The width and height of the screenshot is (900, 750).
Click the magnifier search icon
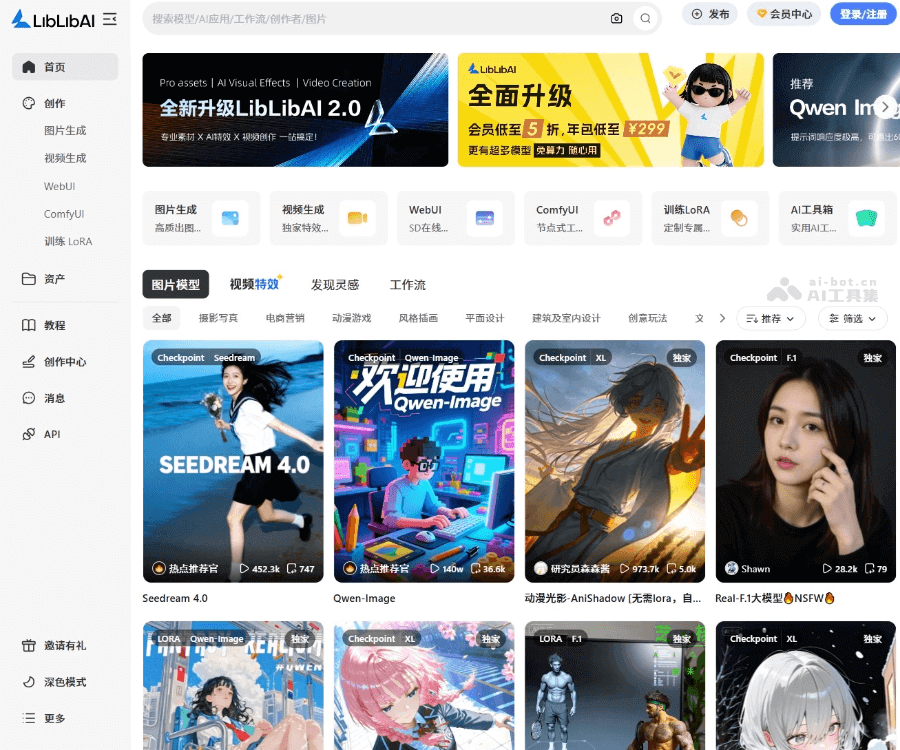tap(645, 17)
